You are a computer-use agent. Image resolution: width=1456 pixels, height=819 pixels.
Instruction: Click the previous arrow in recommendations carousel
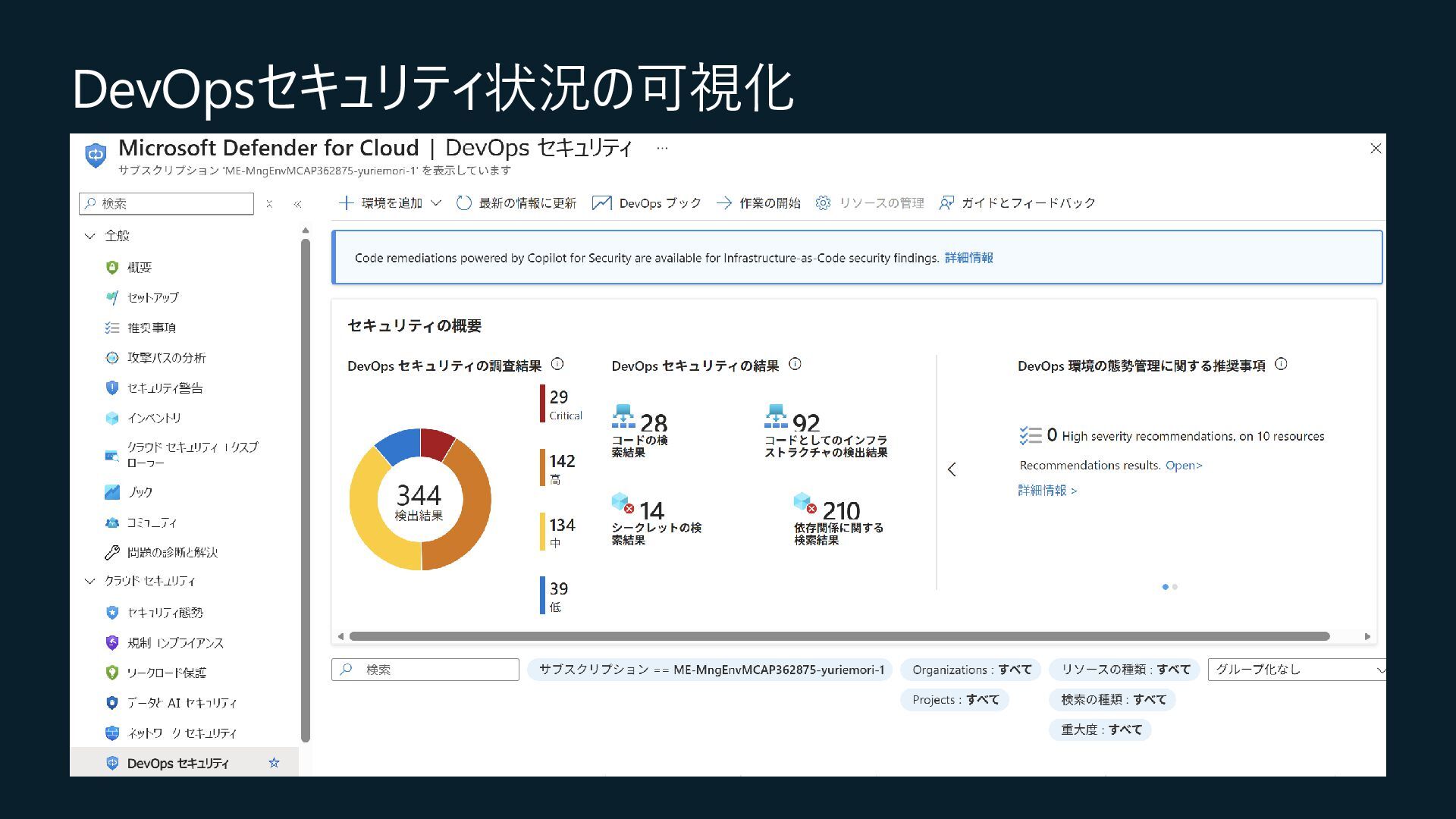[952, 469]
